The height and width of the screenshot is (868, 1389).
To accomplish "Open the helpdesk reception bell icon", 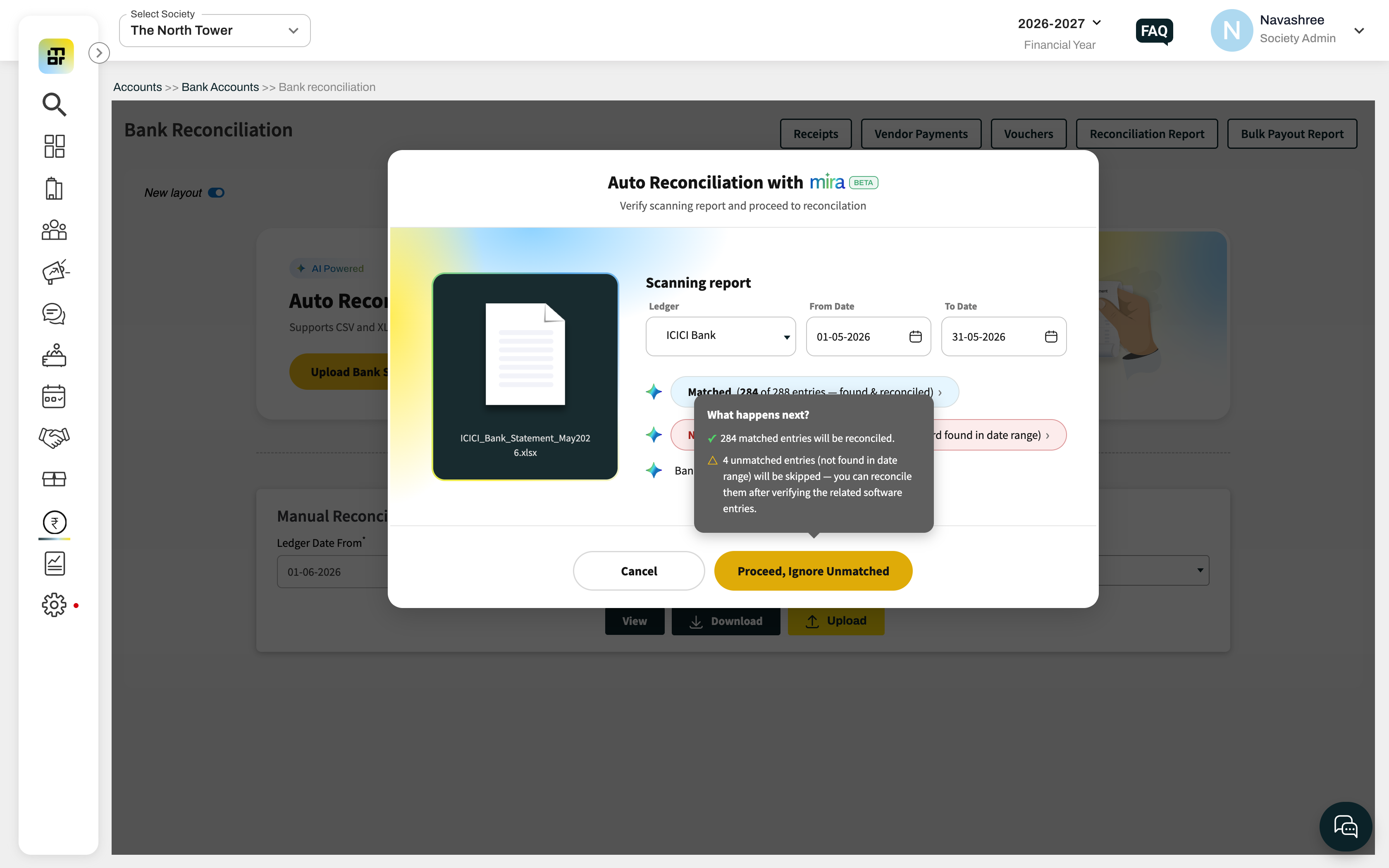I will tap(54, 355).
